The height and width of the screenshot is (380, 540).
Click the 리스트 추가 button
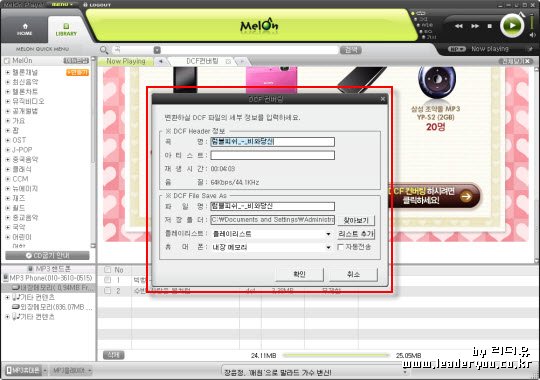[x=356, y=234]
